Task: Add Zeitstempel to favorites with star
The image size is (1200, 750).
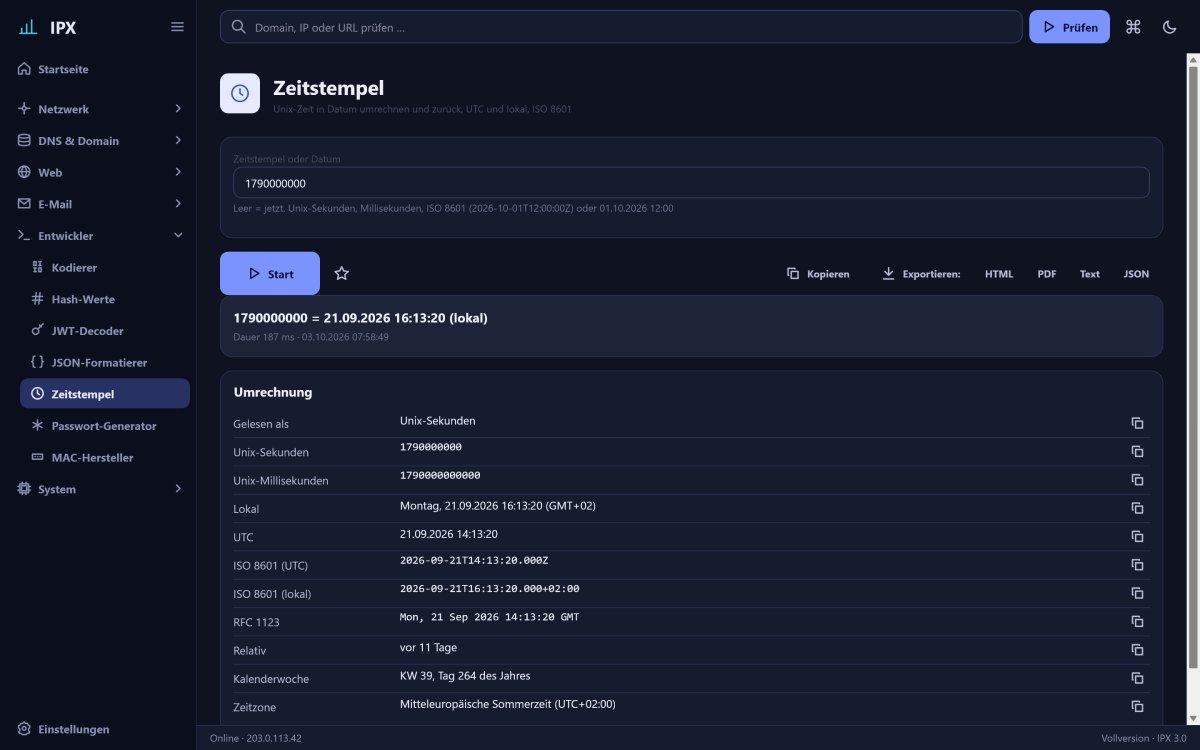Action: pos(341,273)
